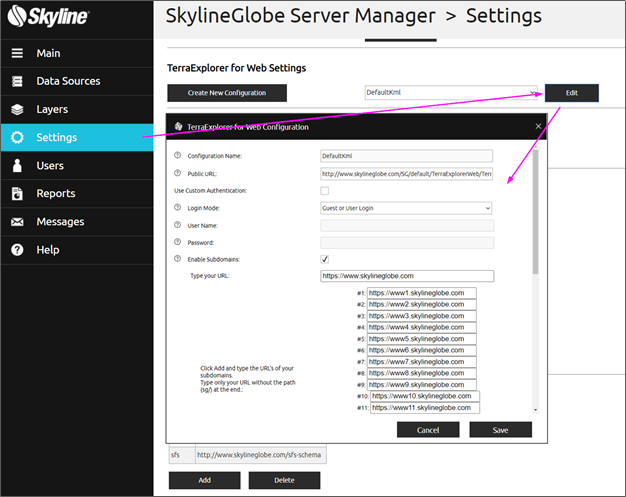Screen dimensions: 626x497
Task: Click the Help question mark icon
Action: pyautogui.click(x=17, y=250)
